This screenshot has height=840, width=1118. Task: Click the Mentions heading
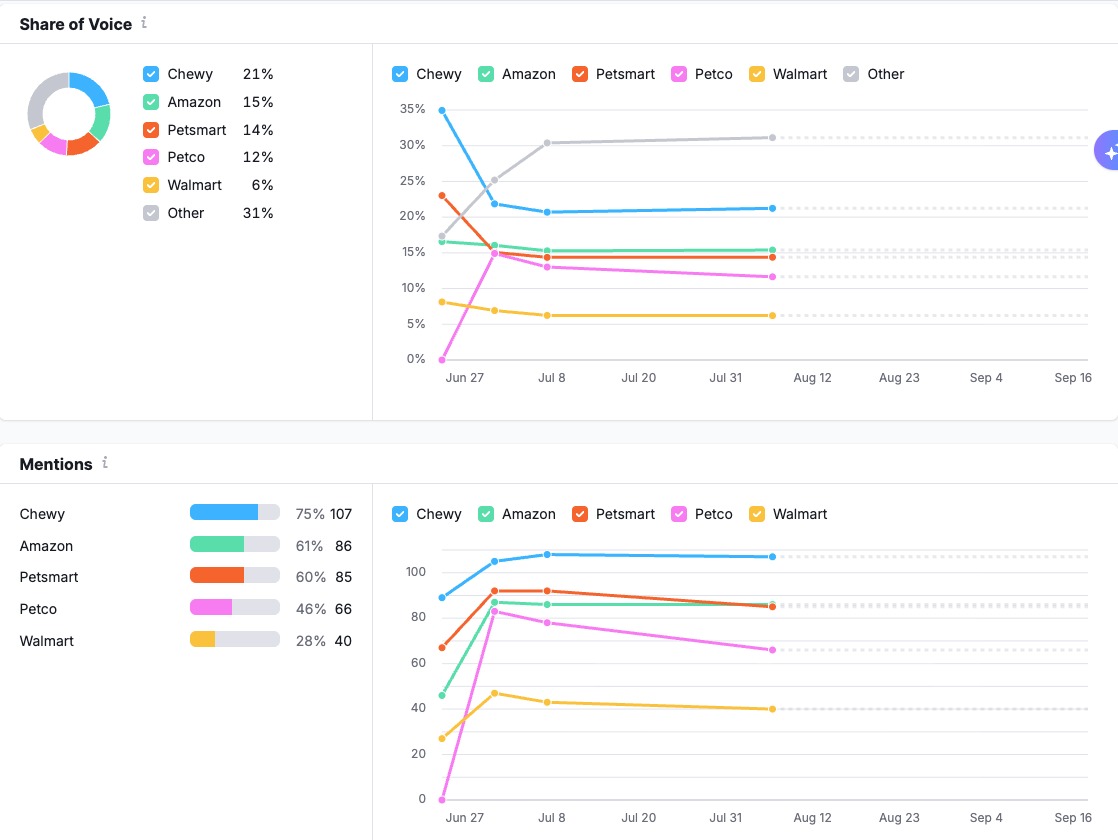(x=56, y=464)
